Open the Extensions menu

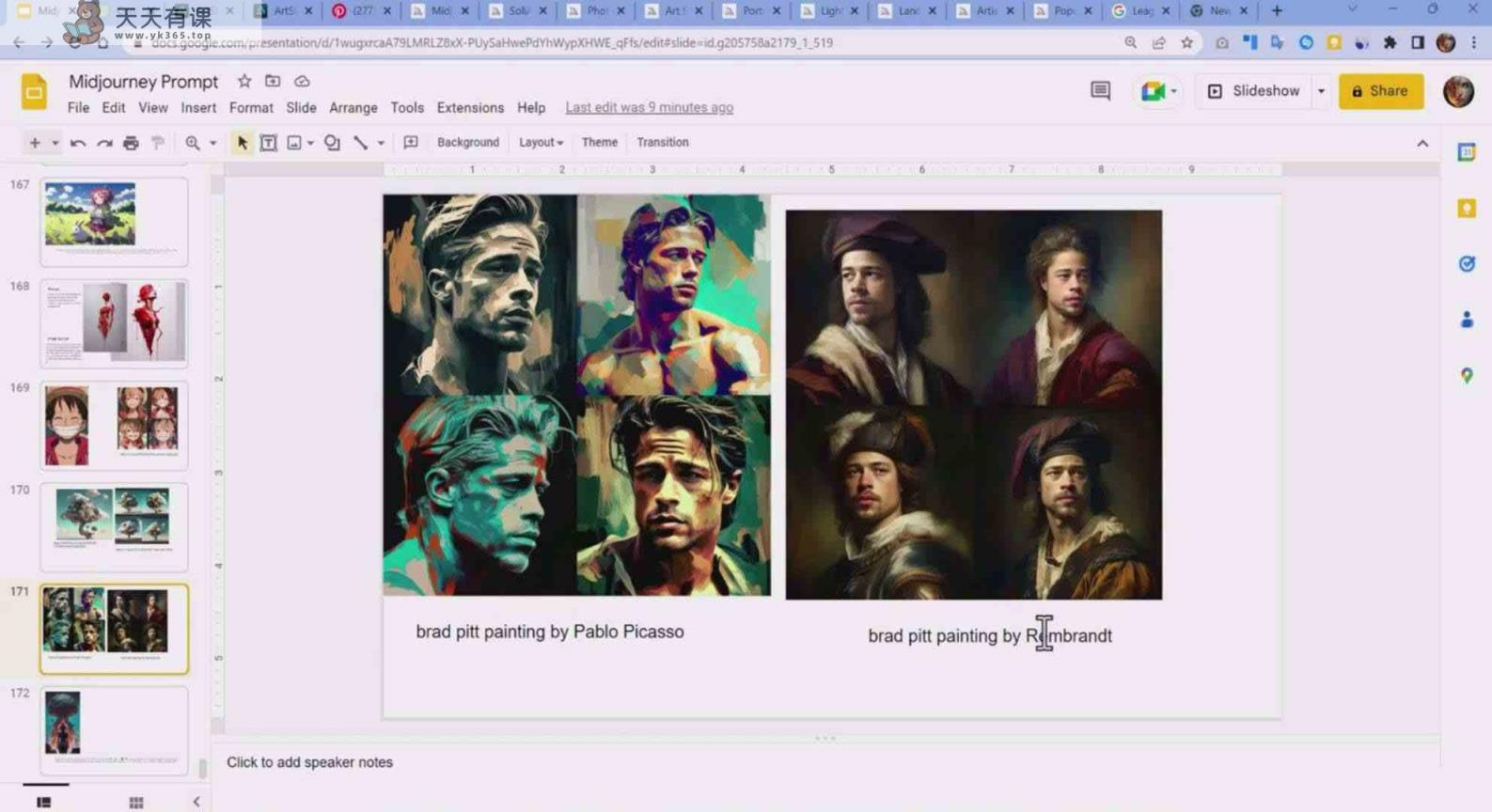pos(470,108)
